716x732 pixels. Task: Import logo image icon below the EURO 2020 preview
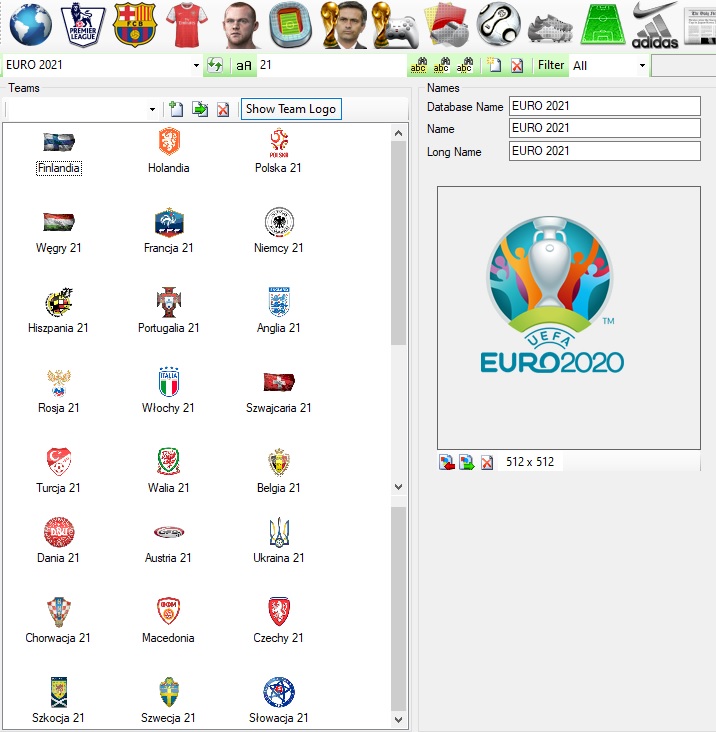447,462
